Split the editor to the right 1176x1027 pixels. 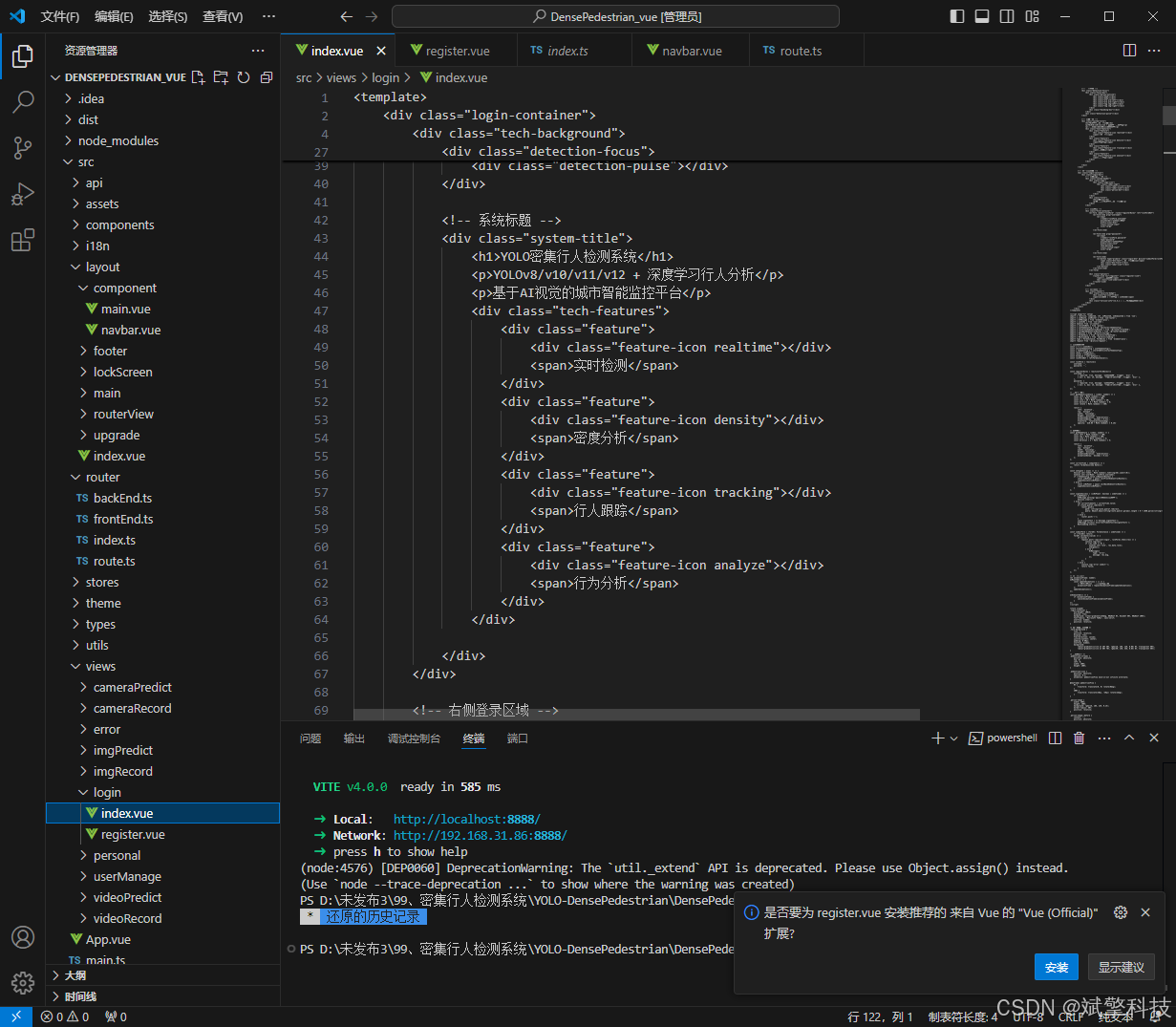tap(1129, 51)
